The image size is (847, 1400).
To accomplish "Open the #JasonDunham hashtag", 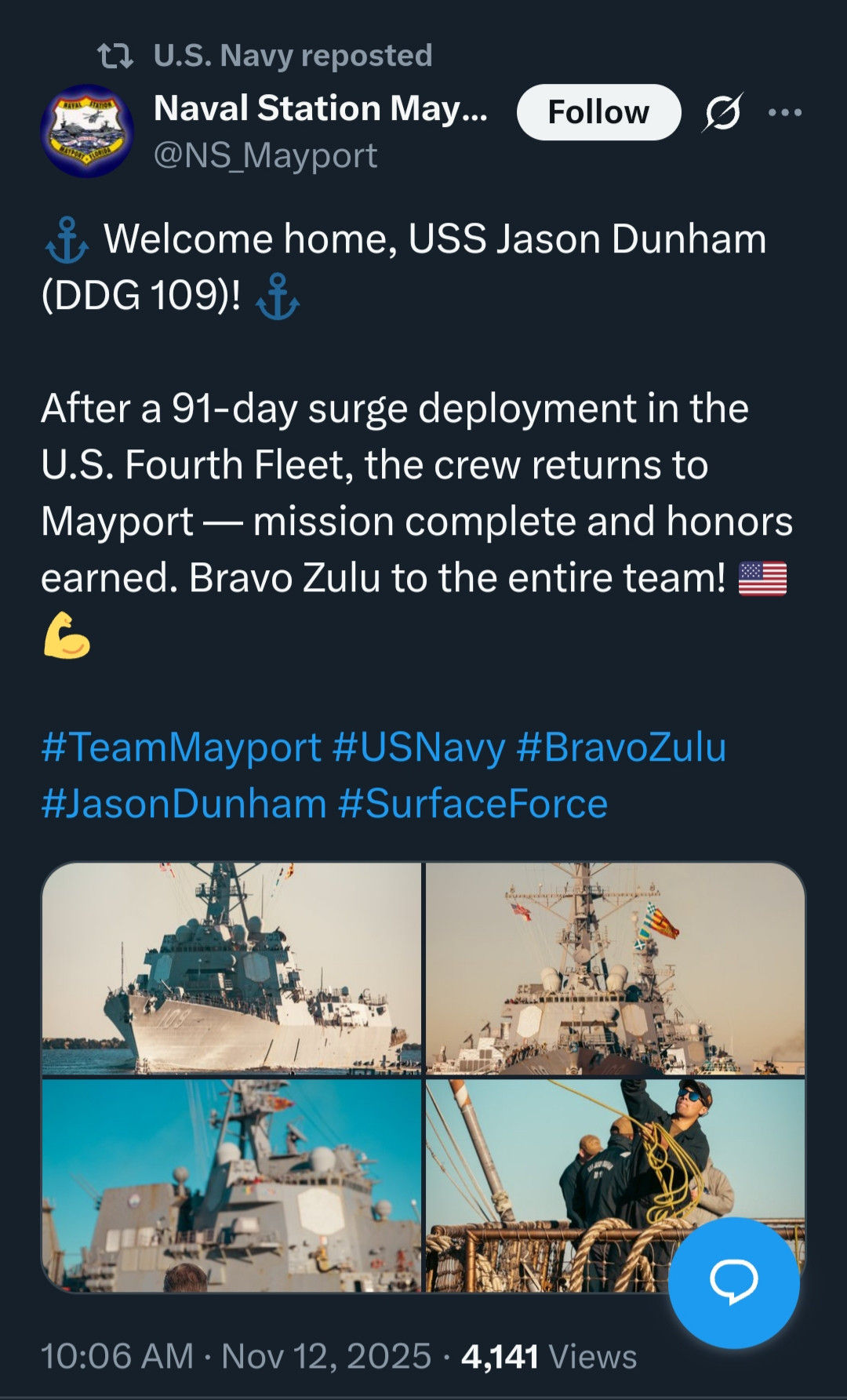I will [x=184, y=803].
